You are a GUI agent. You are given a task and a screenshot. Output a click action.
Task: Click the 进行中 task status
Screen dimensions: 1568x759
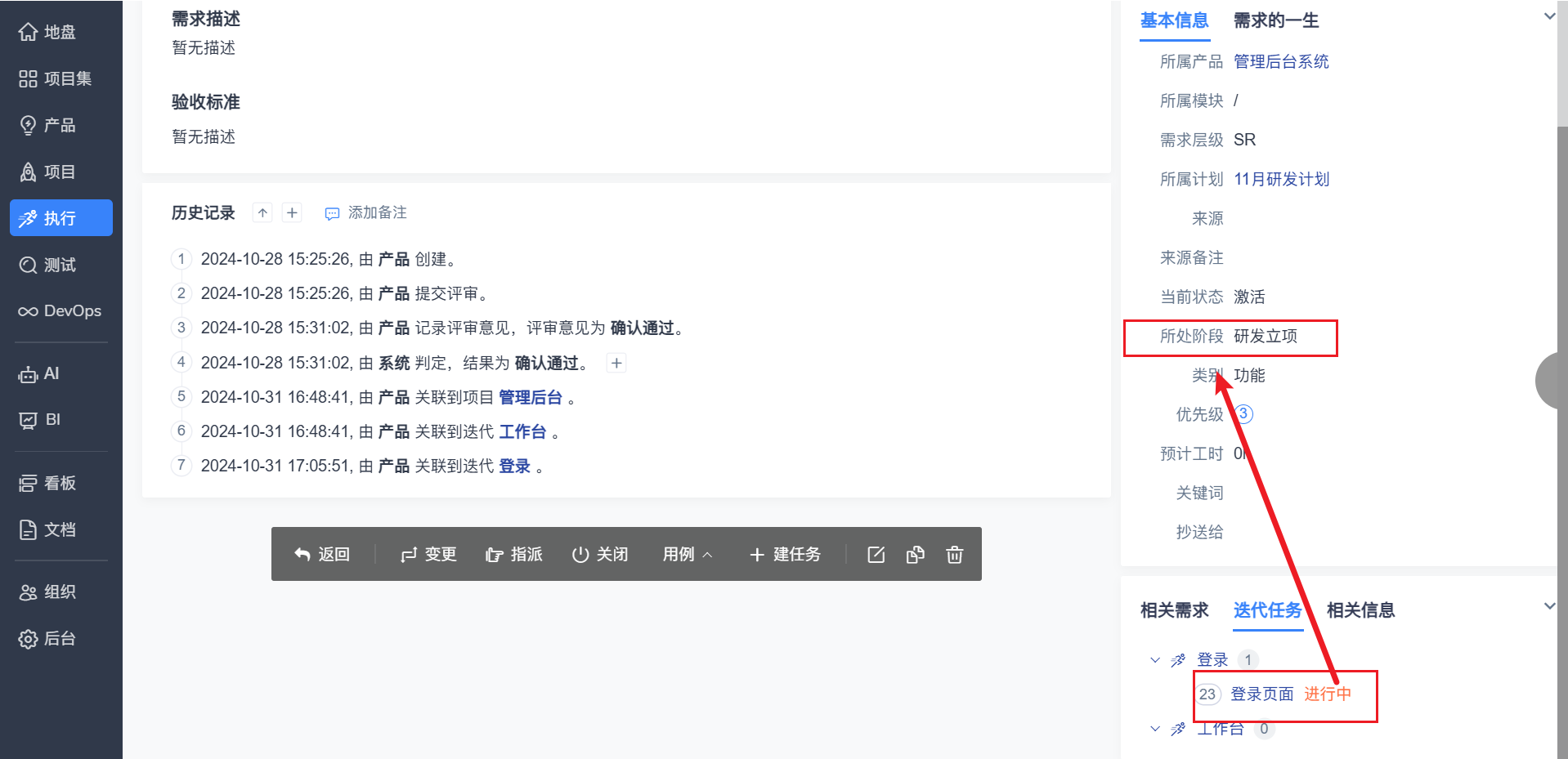[x=1328, y=694]
